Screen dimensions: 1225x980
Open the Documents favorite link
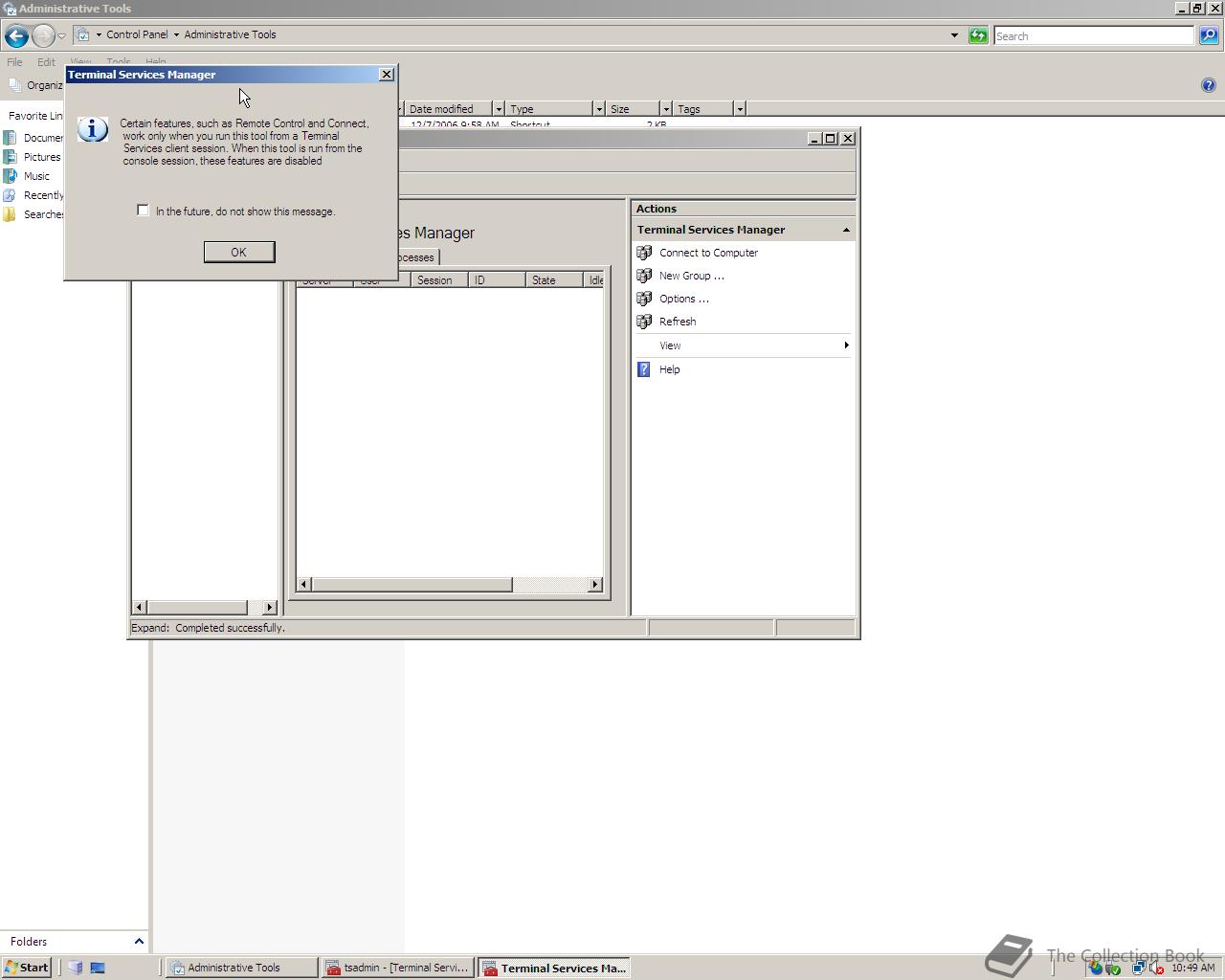tap(33, 138)
